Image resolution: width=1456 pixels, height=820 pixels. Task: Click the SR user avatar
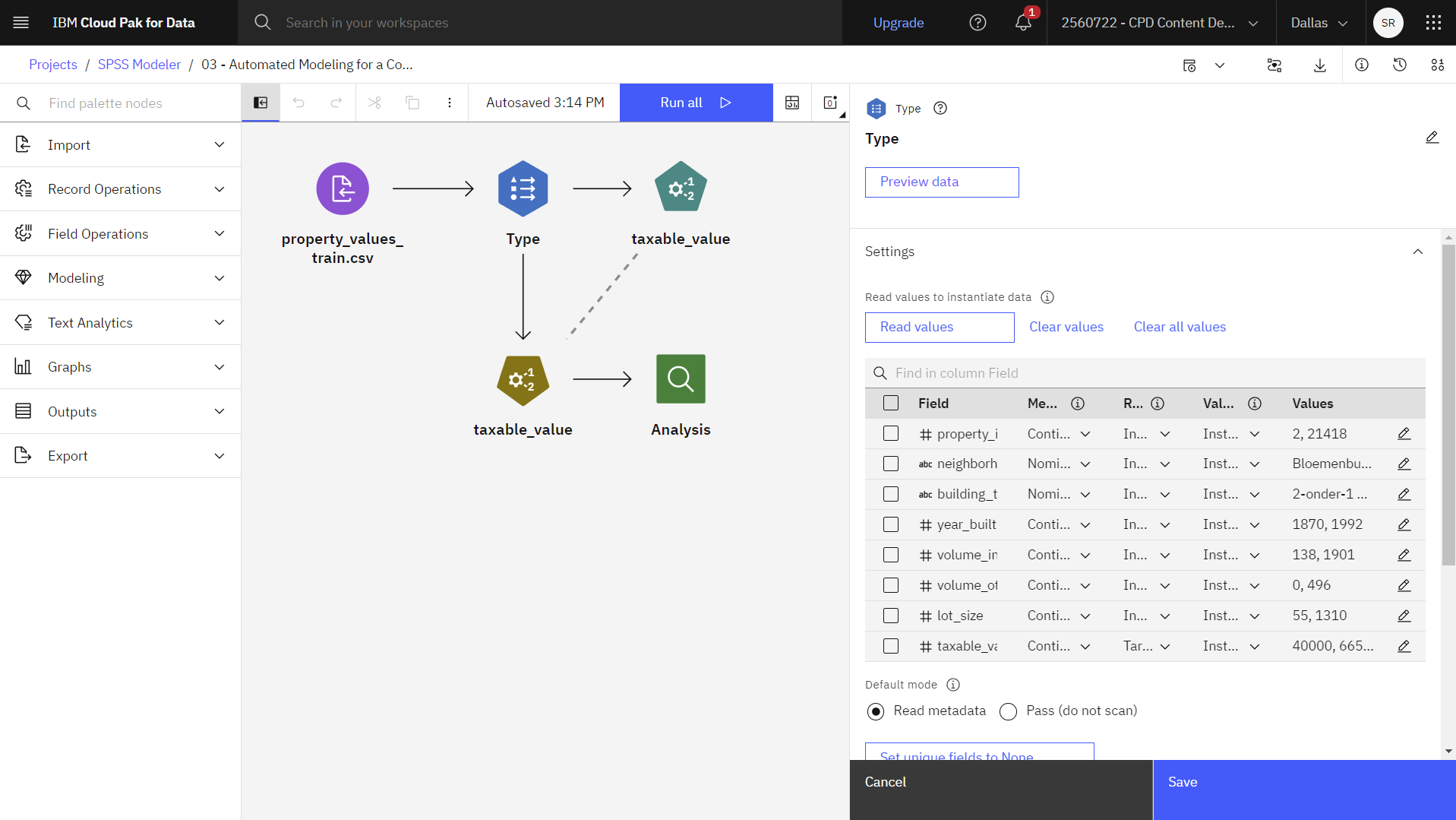tap(1388, 23)
